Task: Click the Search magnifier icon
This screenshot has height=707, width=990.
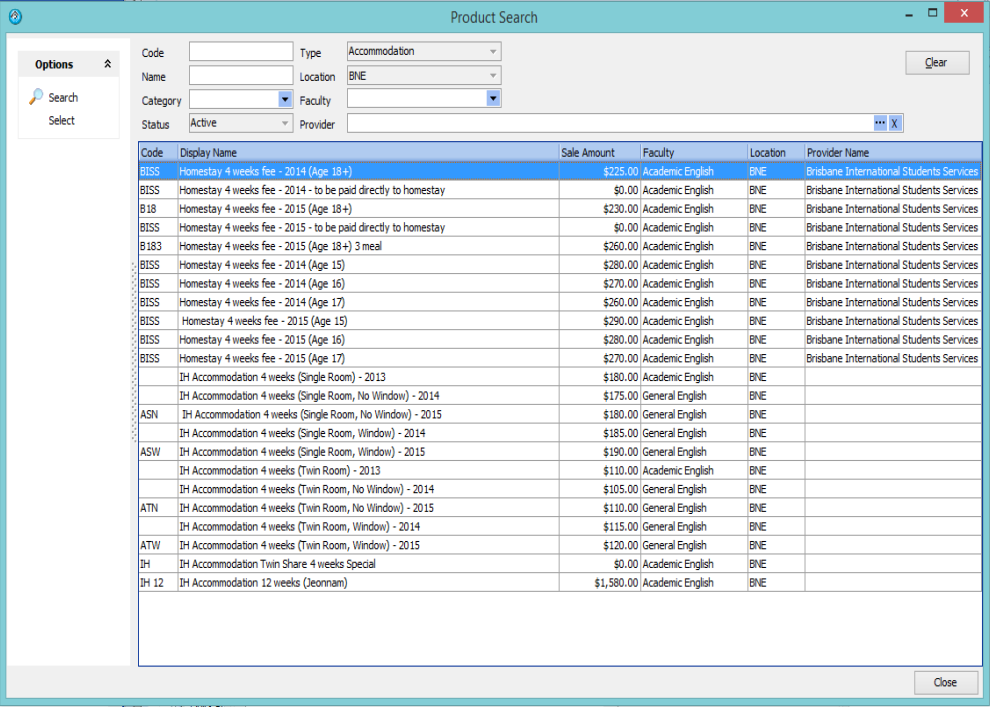Action: (37, 97)
